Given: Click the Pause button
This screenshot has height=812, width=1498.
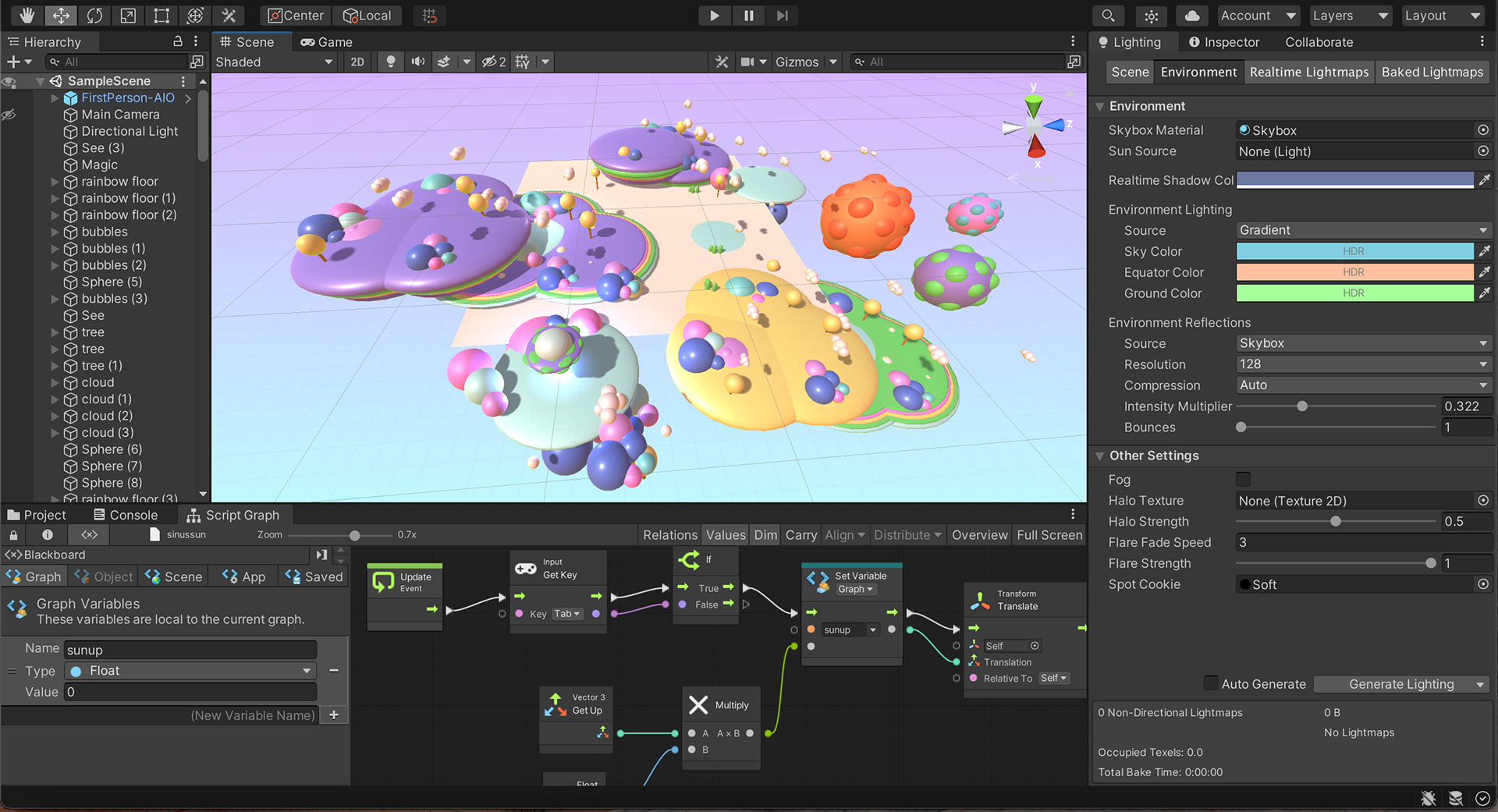Looking at the screenshot, I should [x=748, y=16].
